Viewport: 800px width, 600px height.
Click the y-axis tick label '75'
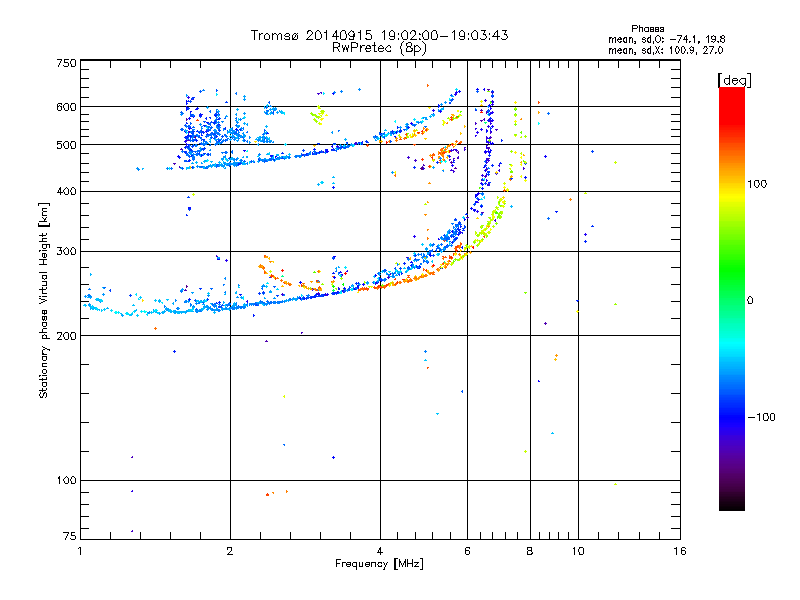pyautogui.click(x=70, y=536)
